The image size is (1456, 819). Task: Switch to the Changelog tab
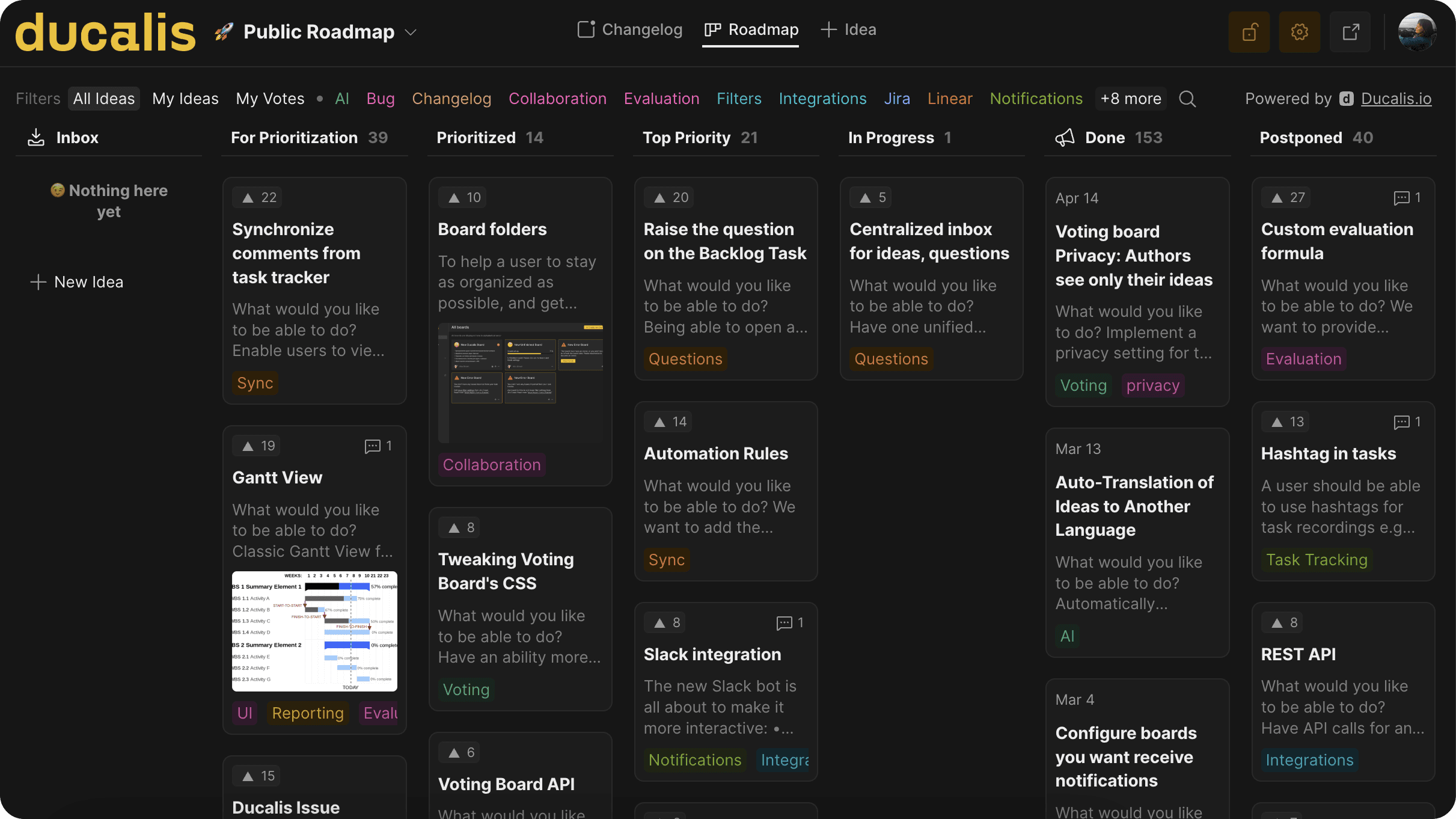pyautogui.click(x=630, y=29)
